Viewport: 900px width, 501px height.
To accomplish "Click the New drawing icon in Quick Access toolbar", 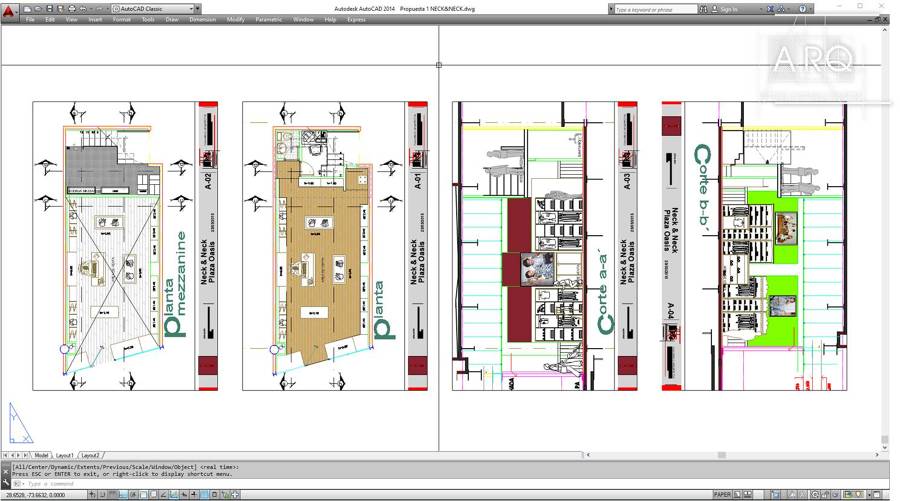I will [27, 9].
